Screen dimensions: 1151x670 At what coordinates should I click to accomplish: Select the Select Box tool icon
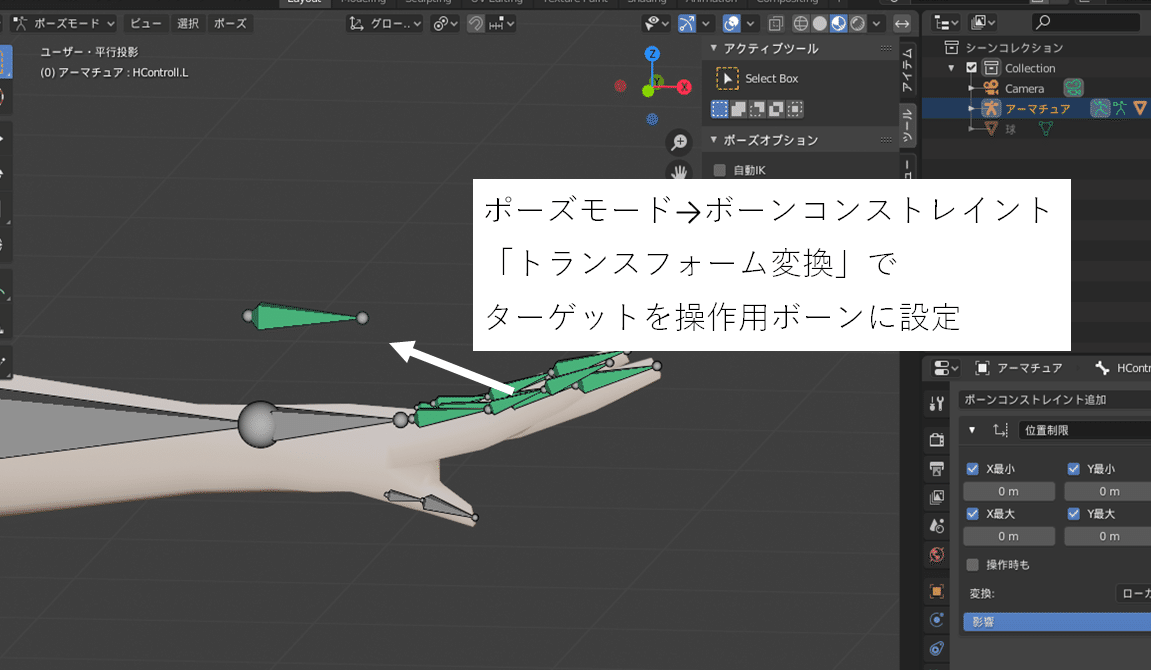point(727,79)
